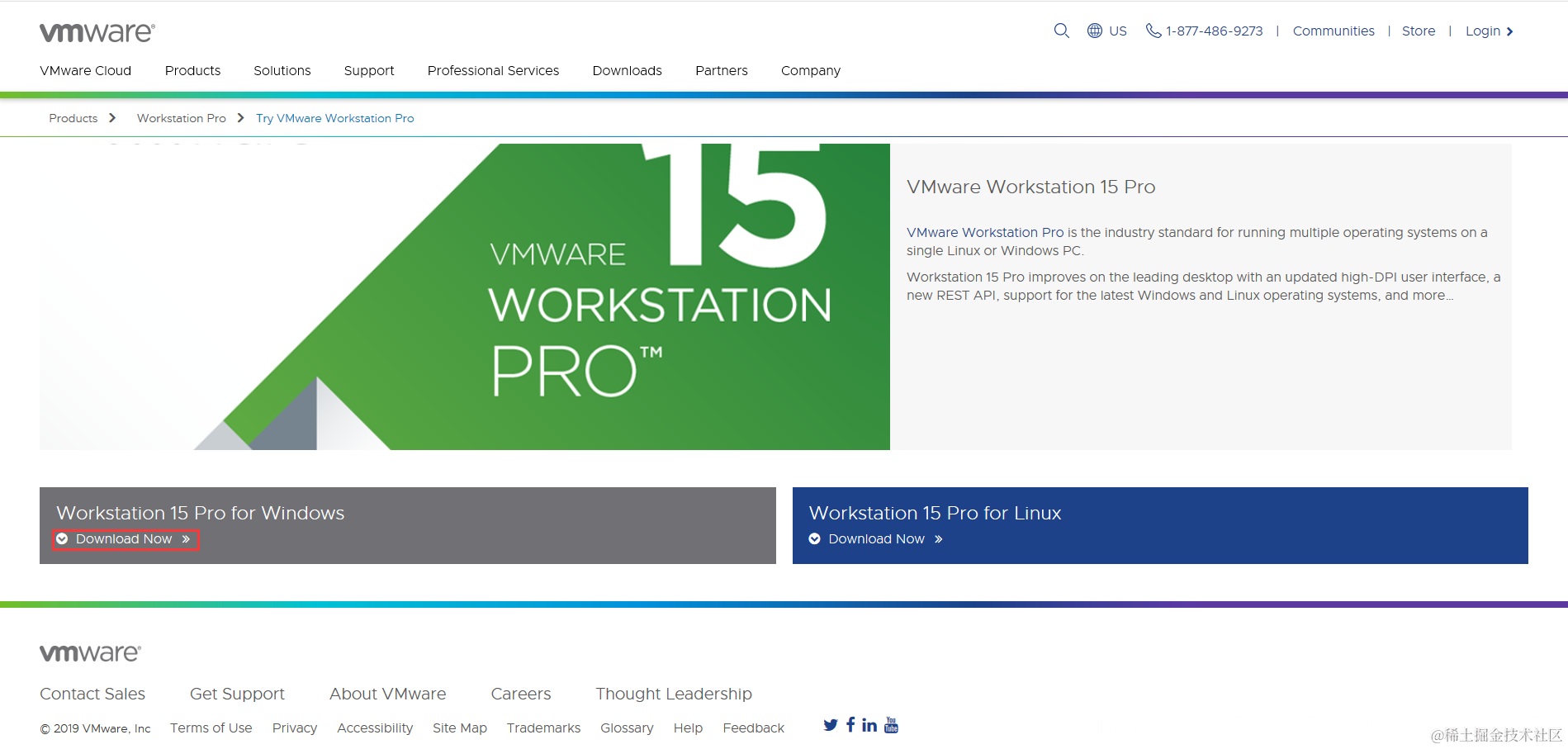
Task: Download Now for Linux
Action: 876,538
